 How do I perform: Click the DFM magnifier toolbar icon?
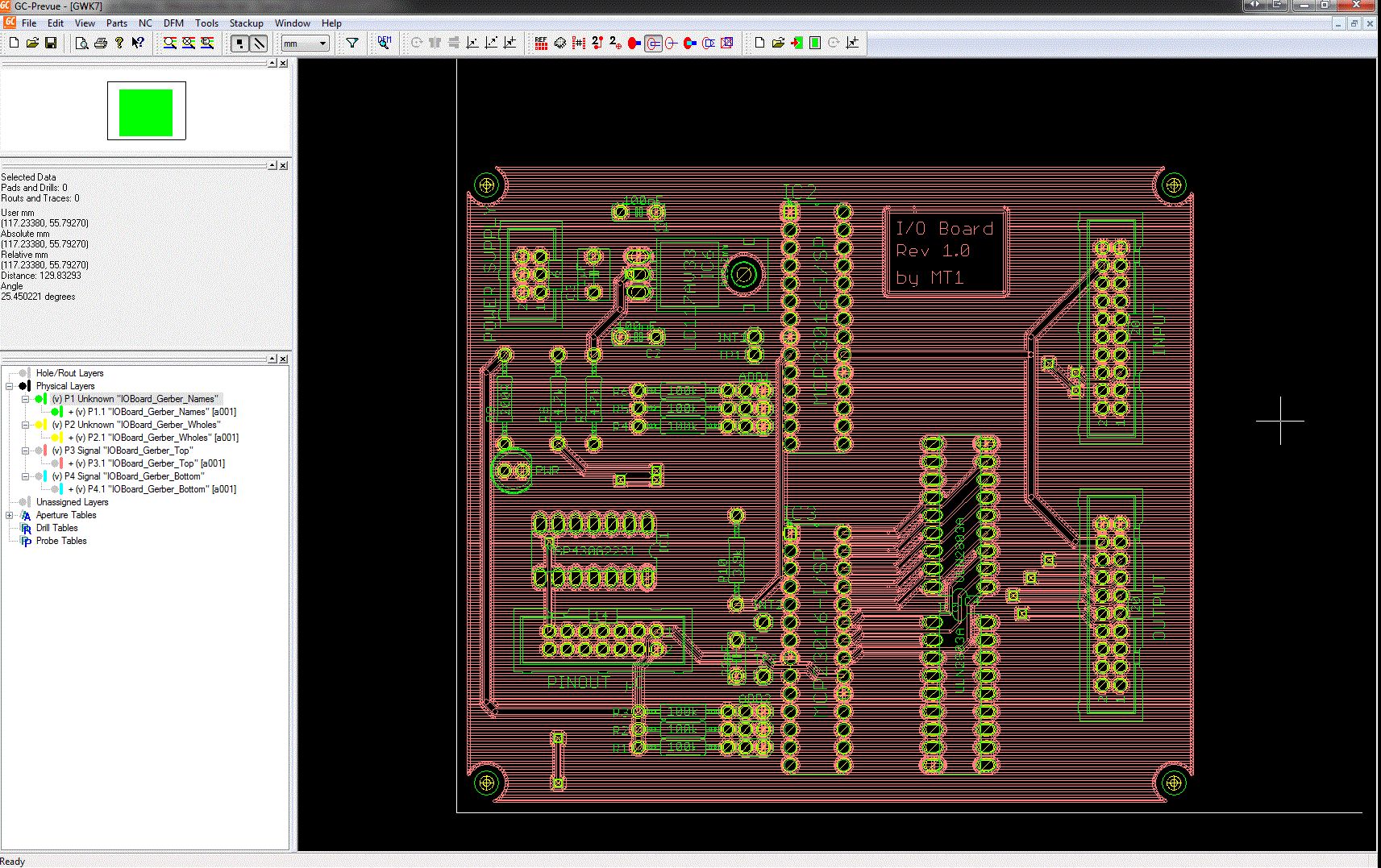click(385, 43)
